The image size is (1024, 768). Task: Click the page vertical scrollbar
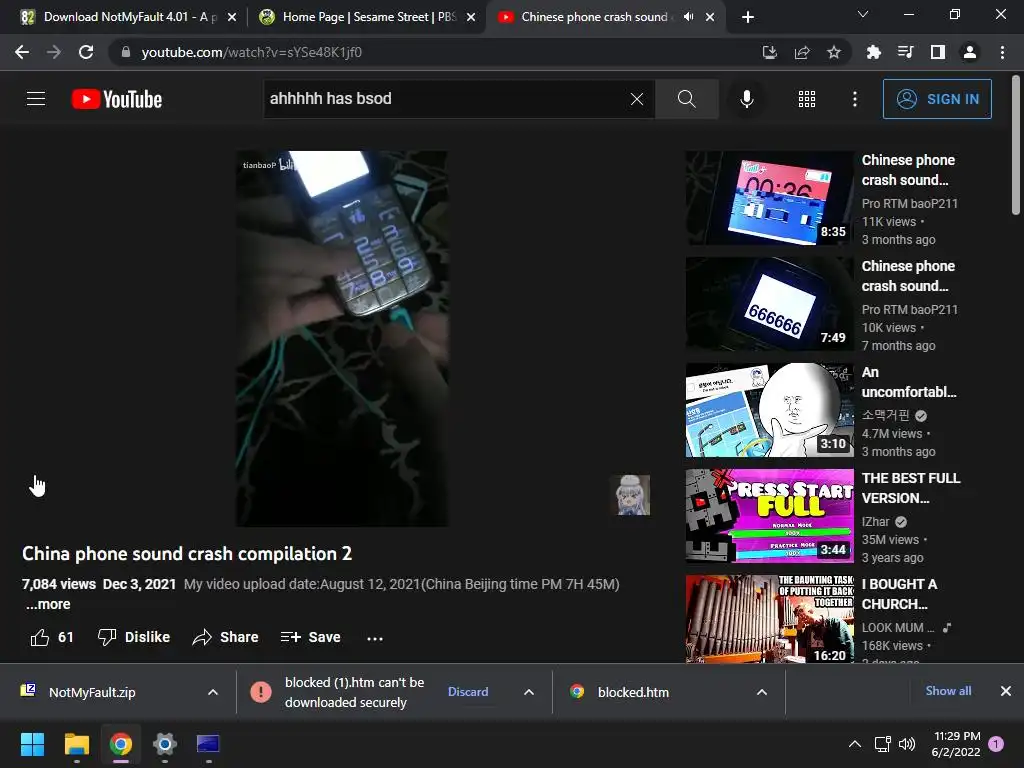pos(1016,145)
